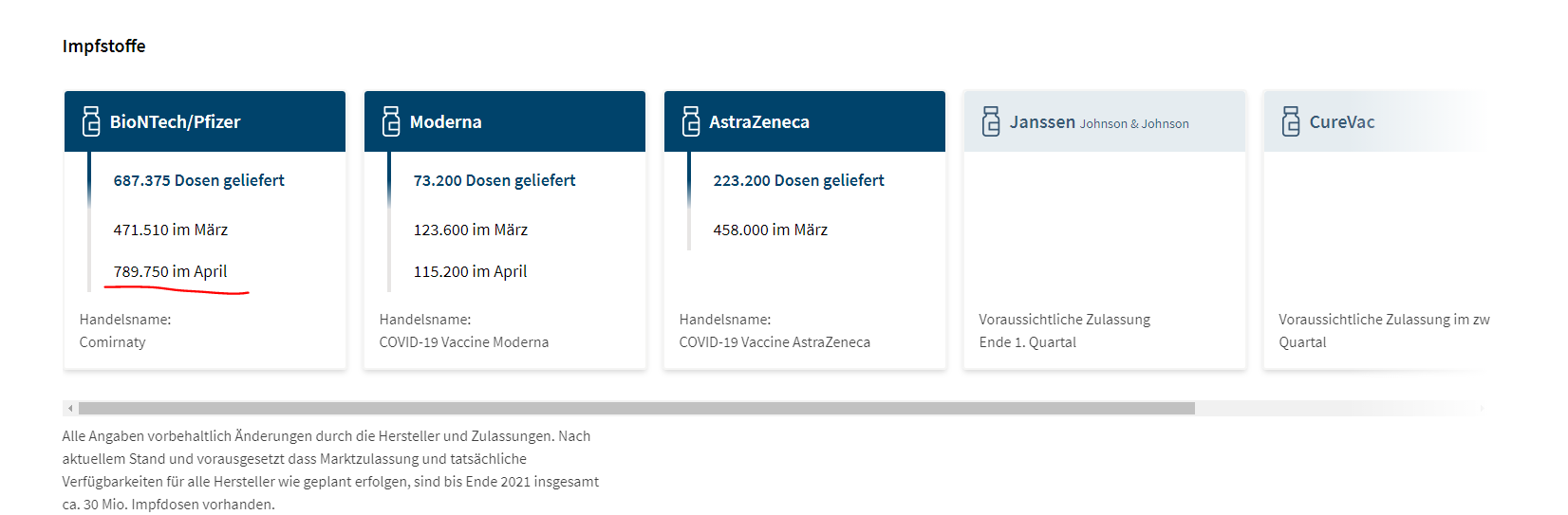Click Handelsname Comirnaty label
The height and width of the screenshot is (515, 1568).
tap(125, 331)
